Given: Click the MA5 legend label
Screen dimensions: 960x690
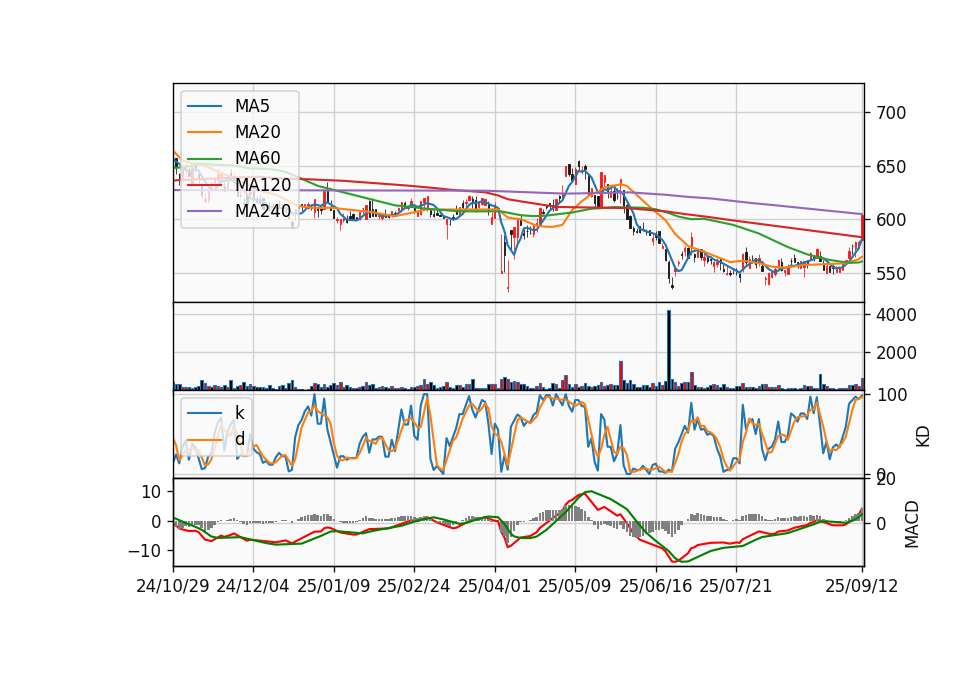Looking at the screenshot, I should click(x=252, y=106).
